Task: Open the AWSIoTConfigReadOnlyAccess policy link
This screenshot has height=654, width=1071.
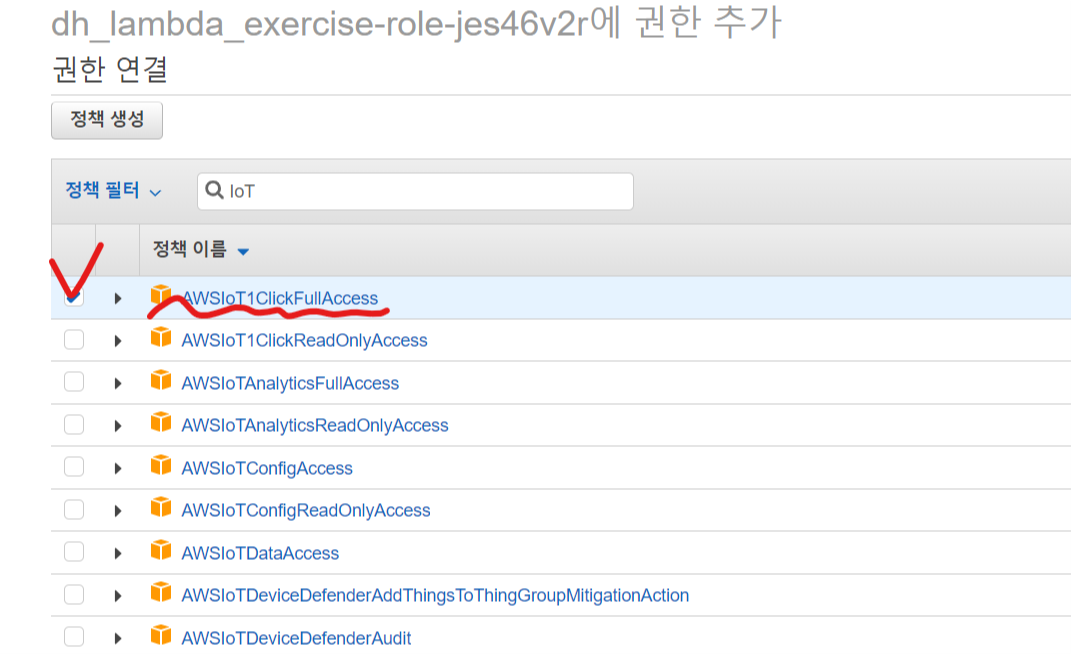Action: (x=305, y=510)
